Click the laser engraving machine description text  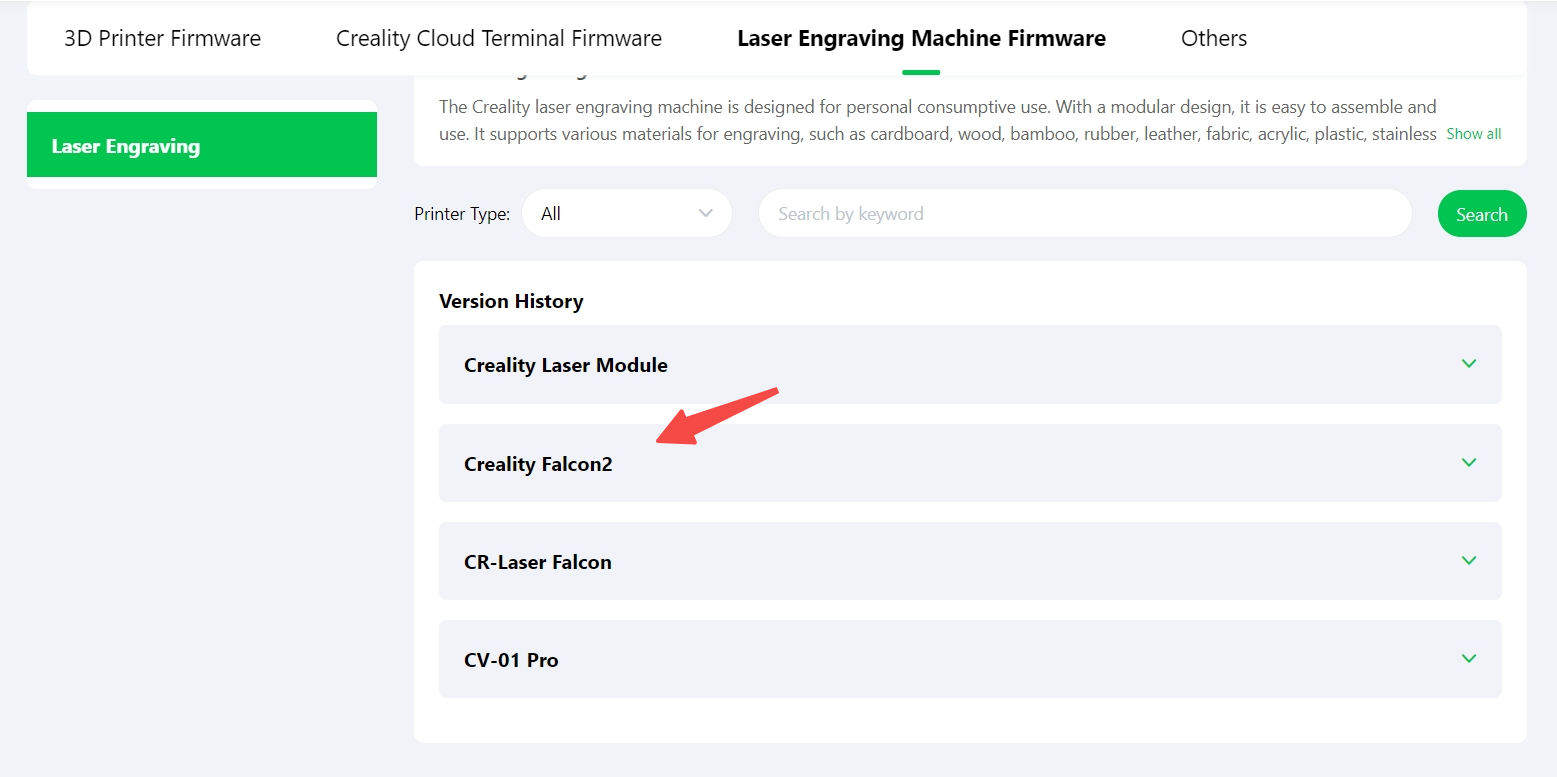(938, 120)
